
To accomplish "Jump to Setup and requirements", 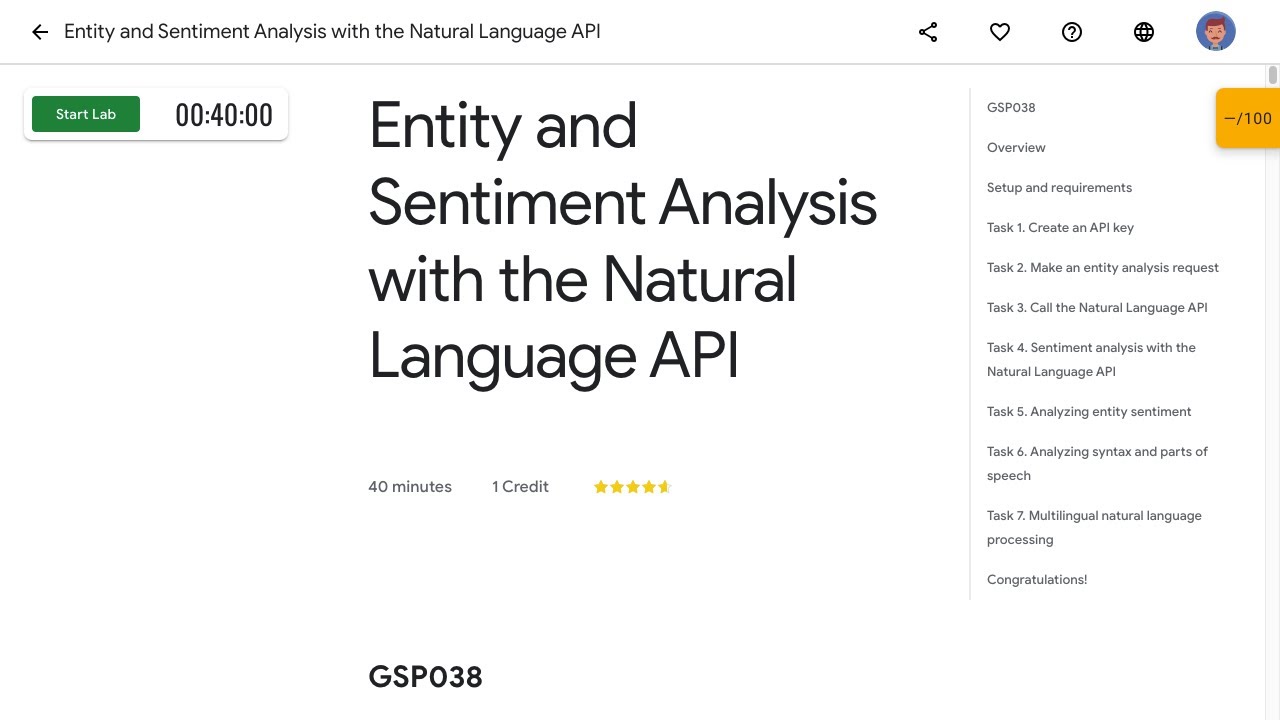I will 1059,187.
